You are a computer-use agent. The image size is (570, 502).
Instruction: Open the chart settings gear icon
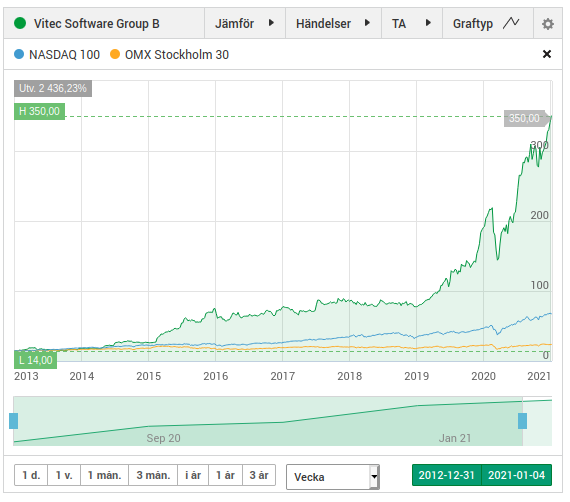tap(548, 24)
